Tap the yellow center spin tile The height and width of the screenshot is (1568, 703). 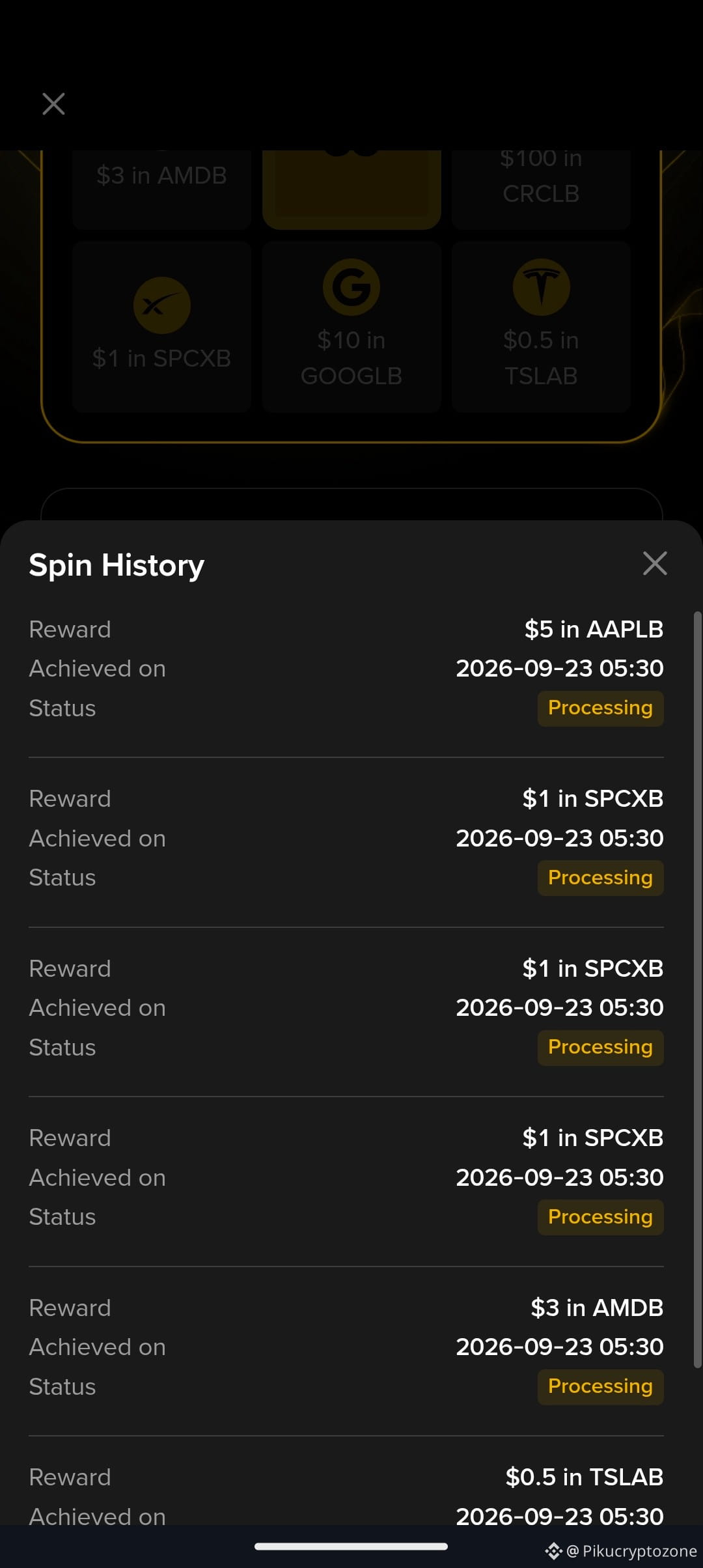pos(351,189)
